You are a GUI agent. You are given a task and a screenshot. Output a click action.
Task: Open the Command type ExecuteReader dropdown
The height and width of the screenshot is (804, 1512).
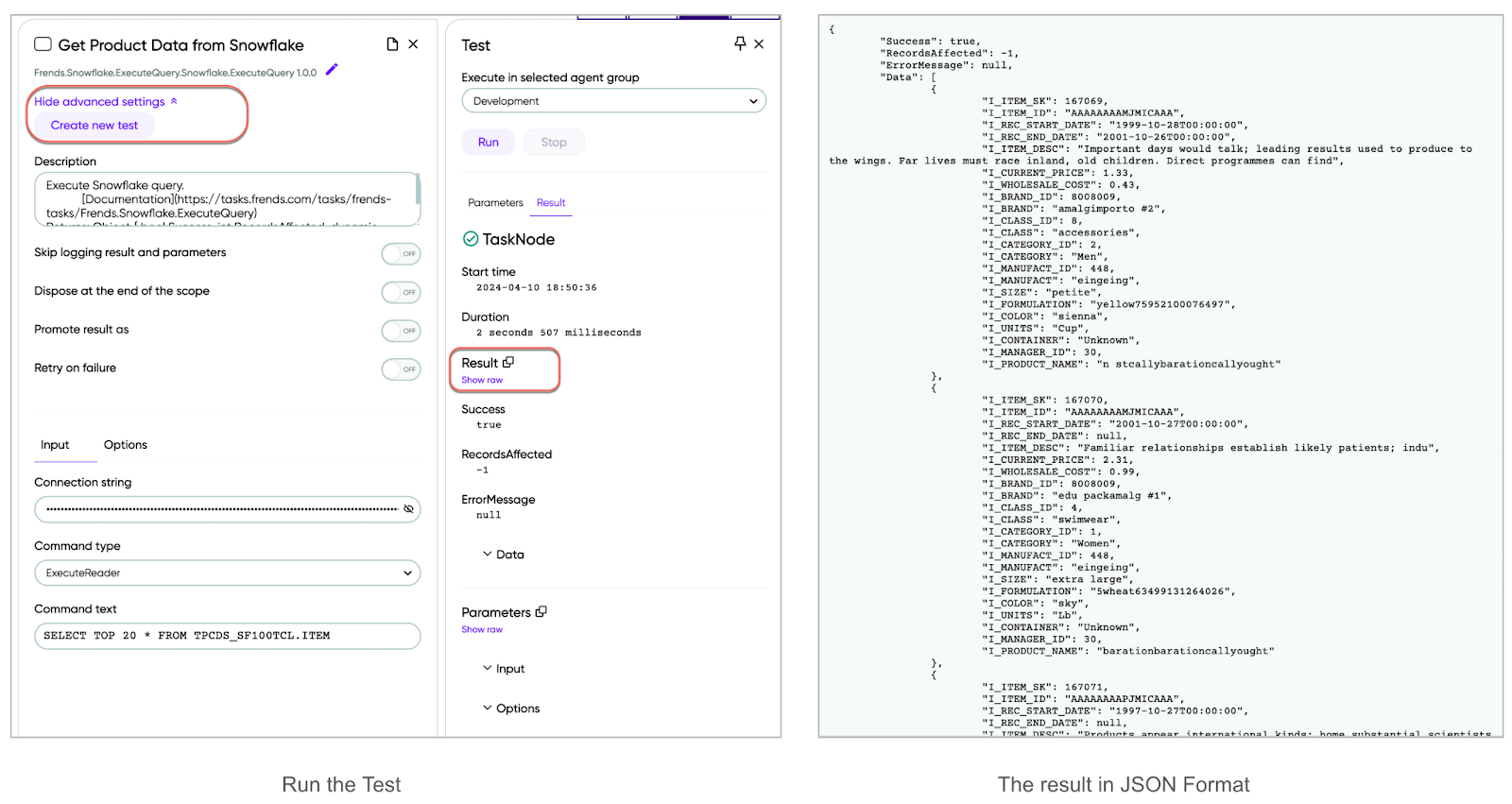(x=228, y=573)
